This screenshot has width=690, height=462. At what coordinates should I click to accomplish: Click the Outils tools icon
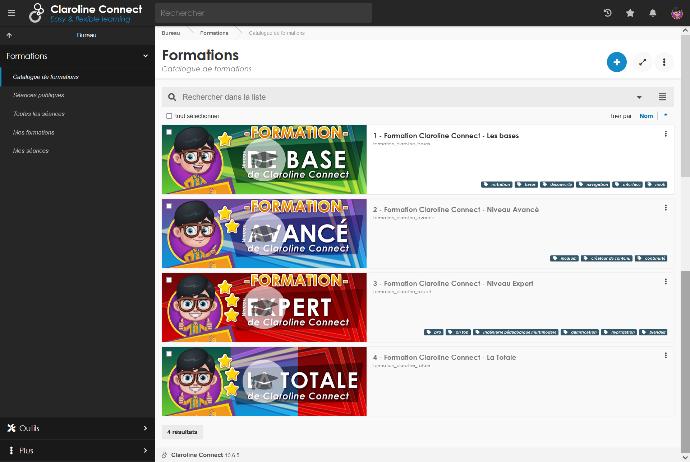pos(11,428)
